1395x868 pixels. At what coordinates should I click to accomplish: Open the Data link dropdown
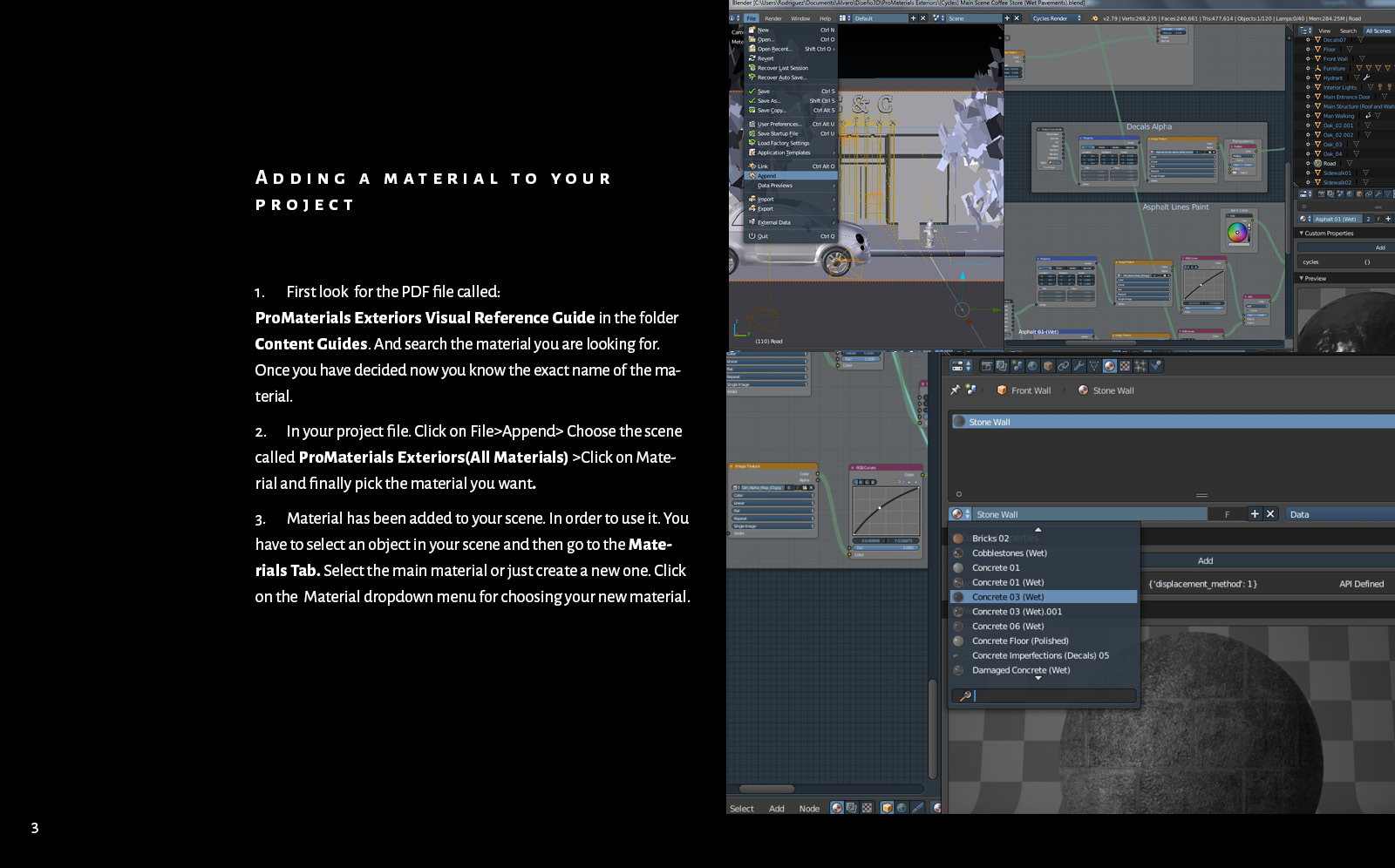point(1340,514)
